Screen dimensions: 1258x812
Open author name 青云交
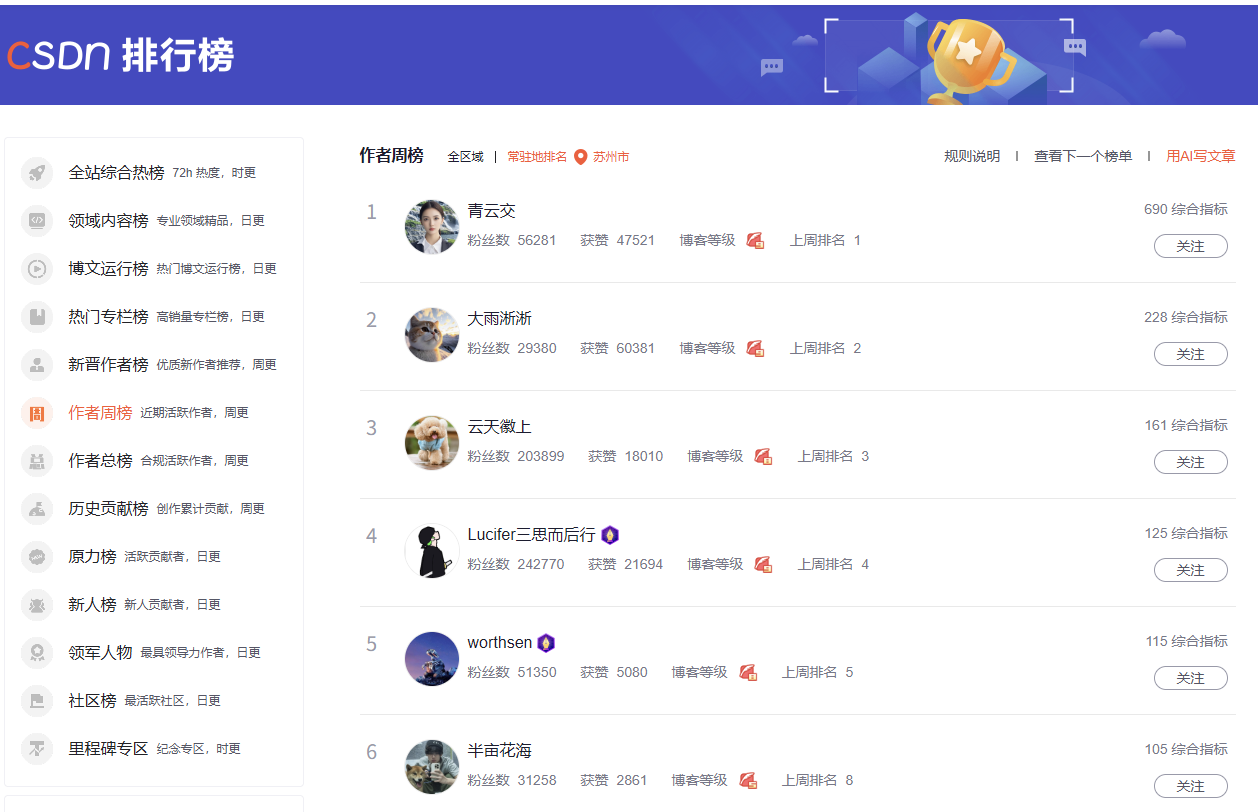(x=492, y=211)
